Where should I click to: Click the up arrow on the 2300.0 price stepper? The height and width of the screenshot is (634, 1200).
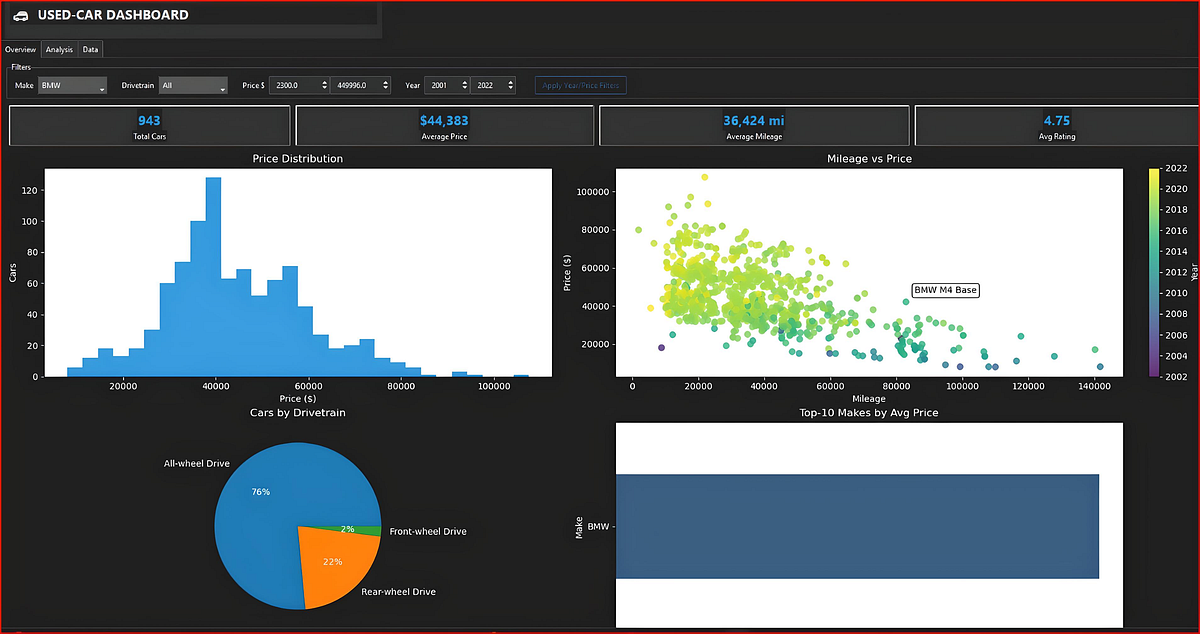(x=325, y=81)
